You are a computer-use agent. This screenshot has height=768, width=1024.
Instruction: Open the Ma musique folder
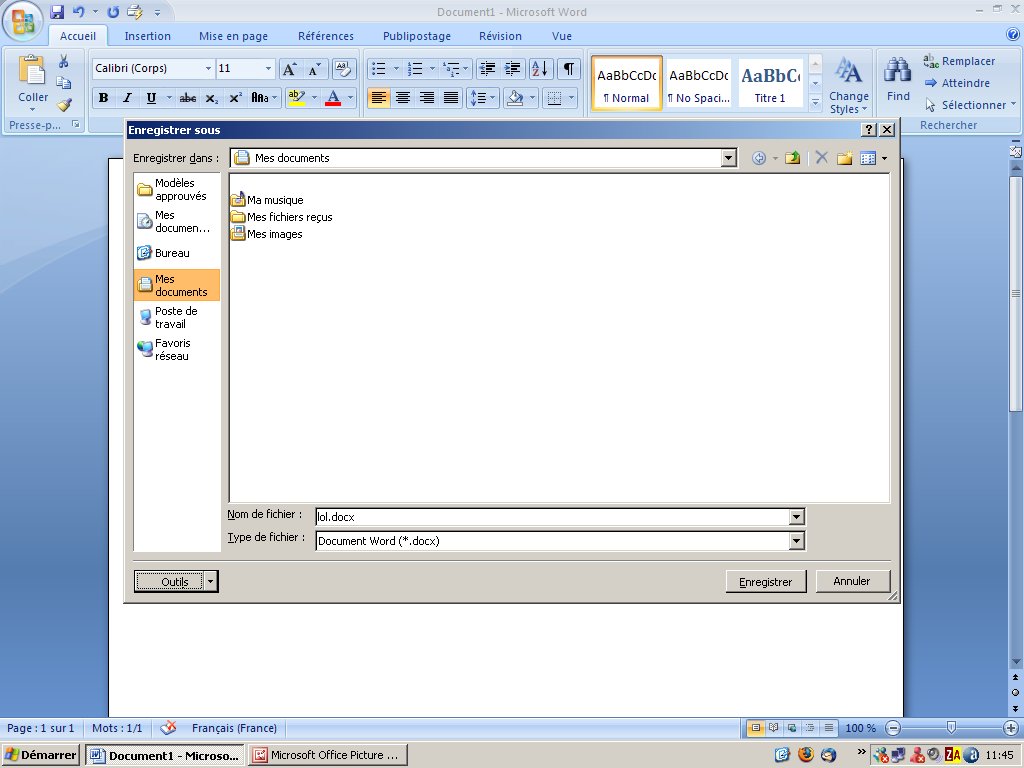268,200
